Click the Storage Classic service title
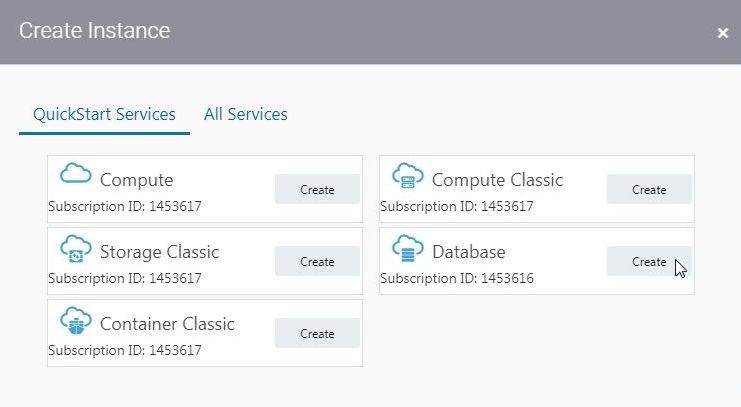Viewport: 741px width, 407px height. [159, 252]
